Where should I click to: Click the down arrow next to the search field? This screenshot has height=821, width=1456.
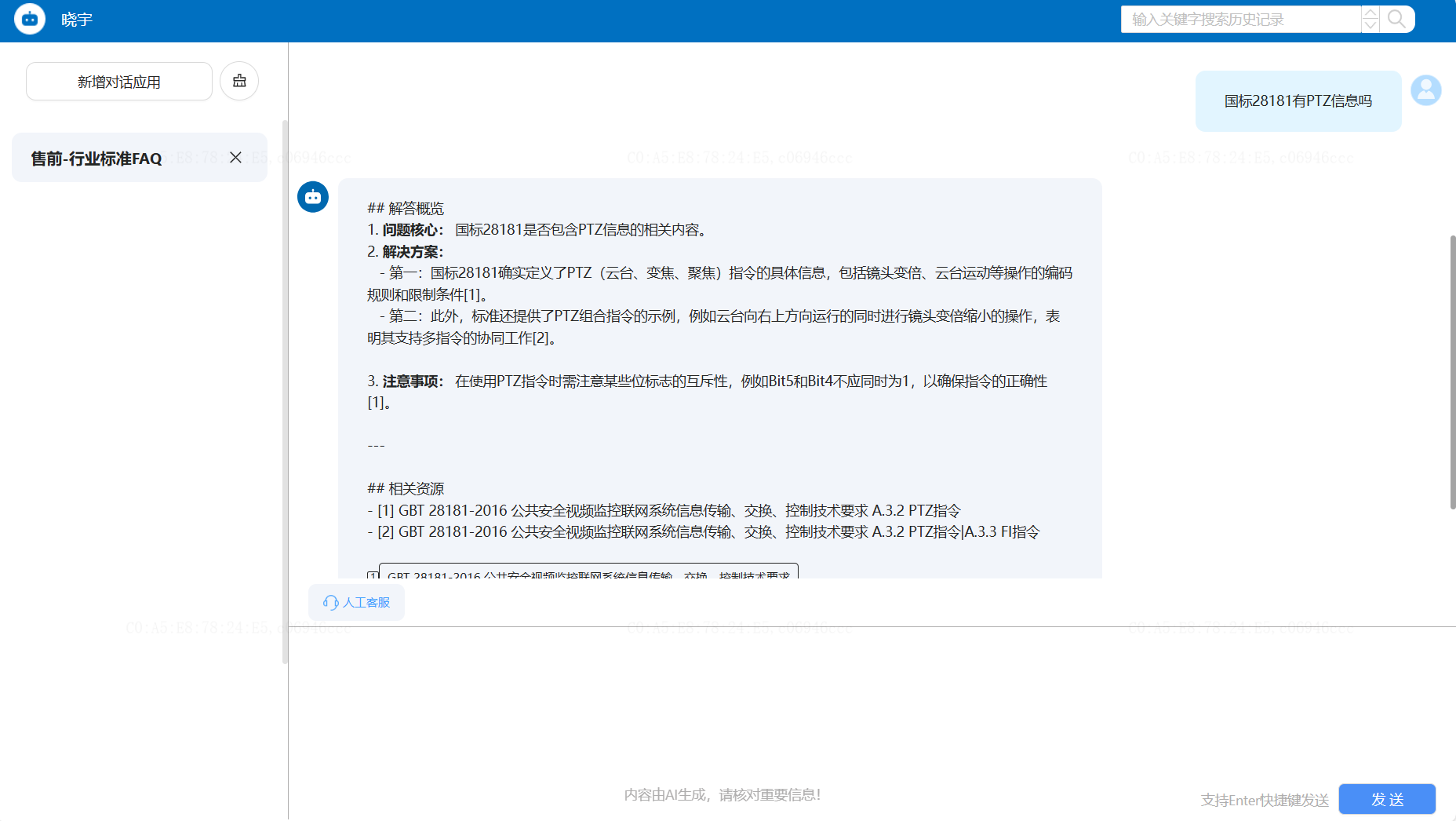tap(1370, 25)
